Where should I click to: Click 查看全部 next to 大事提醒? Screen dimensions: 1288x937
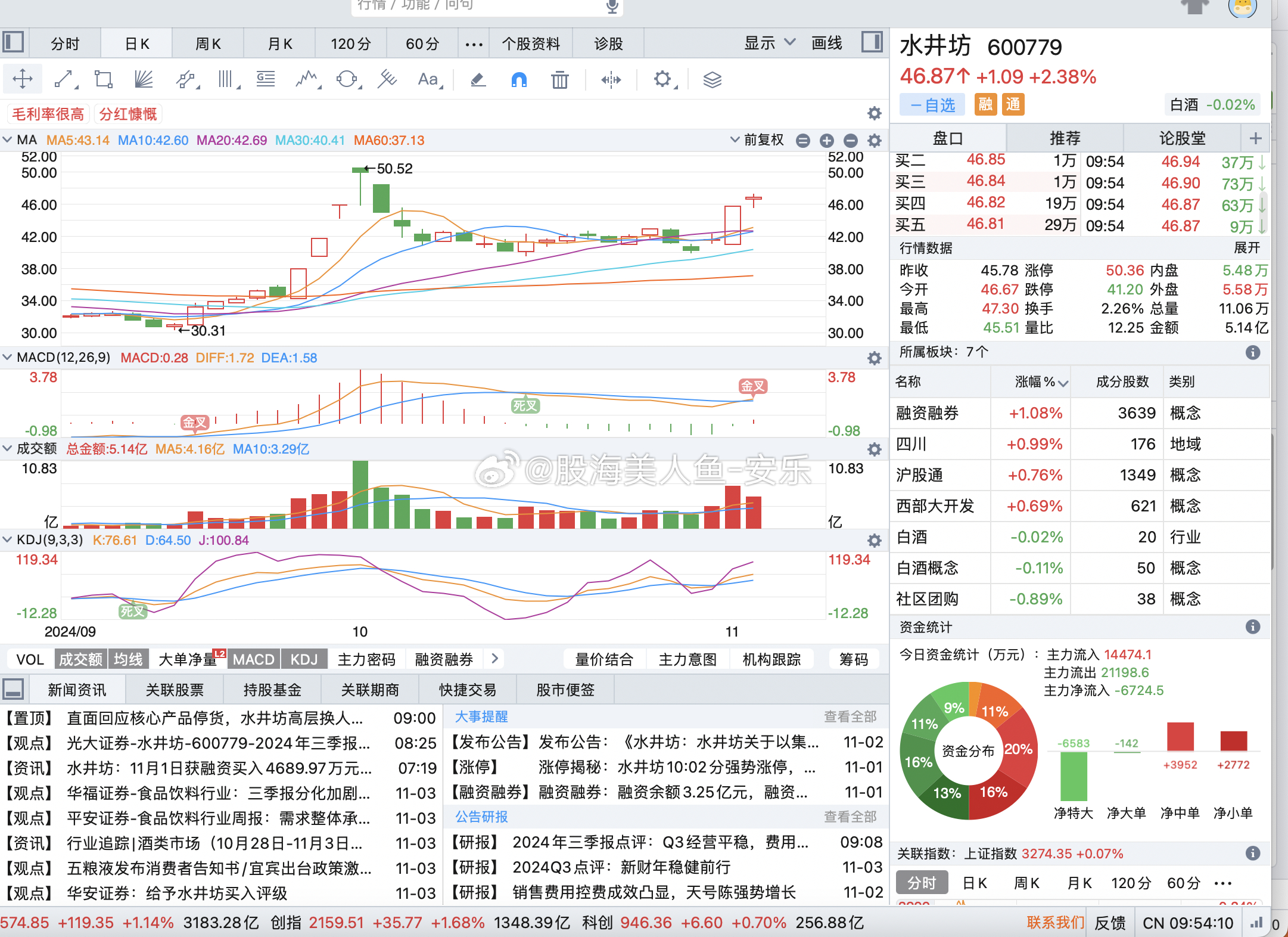(x=850, y=716)
